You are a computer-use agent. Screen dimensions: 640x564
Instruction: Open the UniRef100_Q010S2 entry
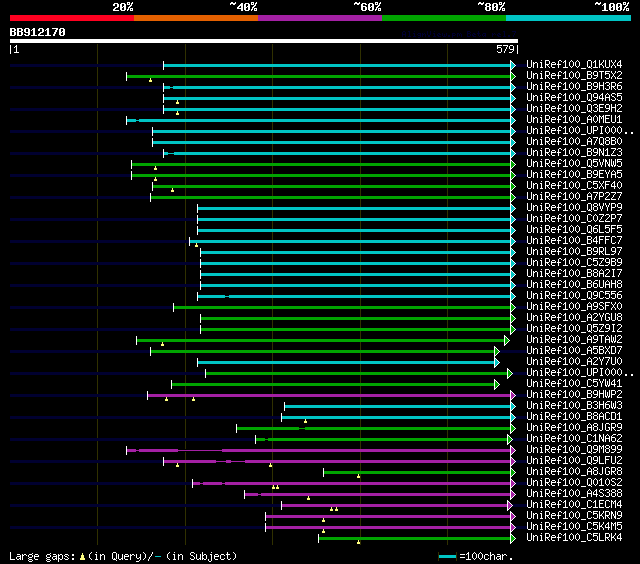pyautogui.click(x=574, y=483)
